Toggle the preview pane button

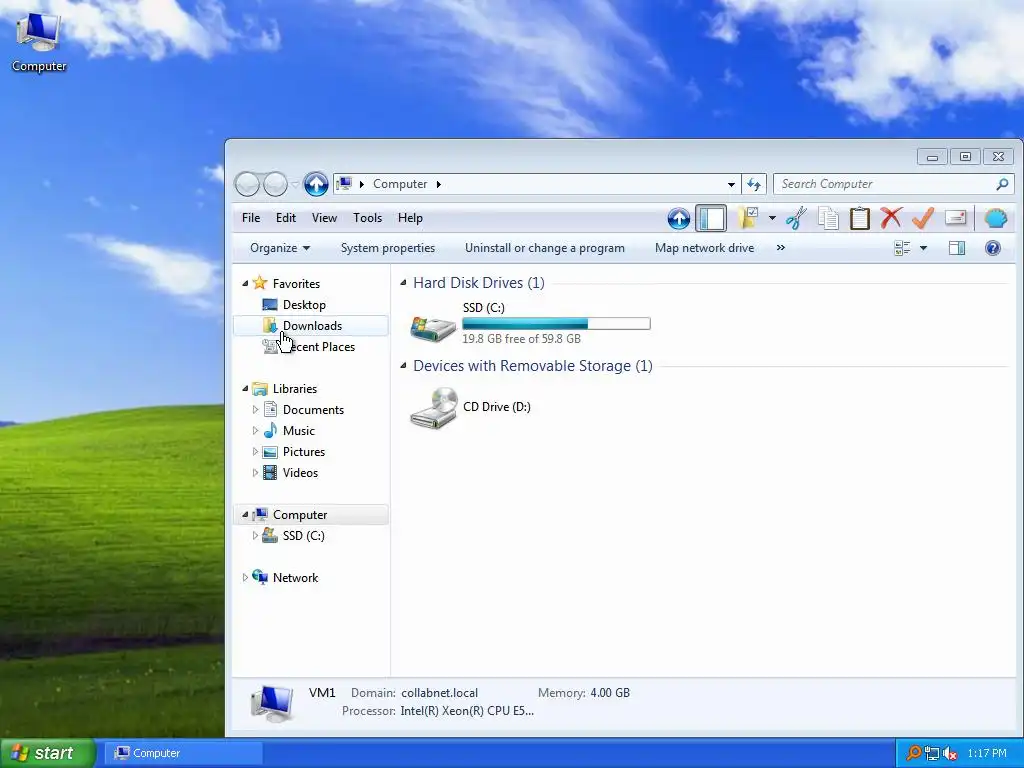(x=957, y=248)
